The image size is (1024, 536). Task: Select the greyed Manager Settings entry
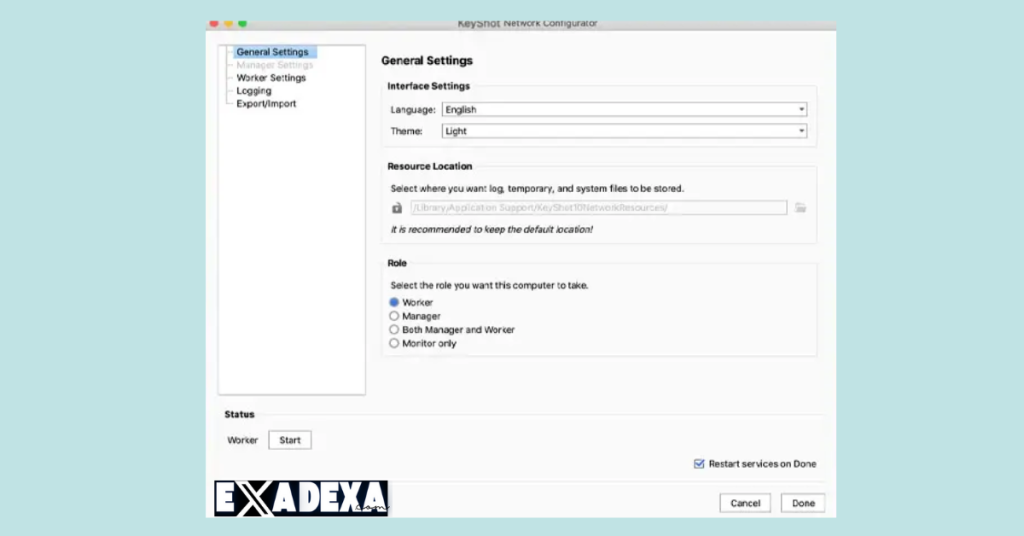(274, 65)
